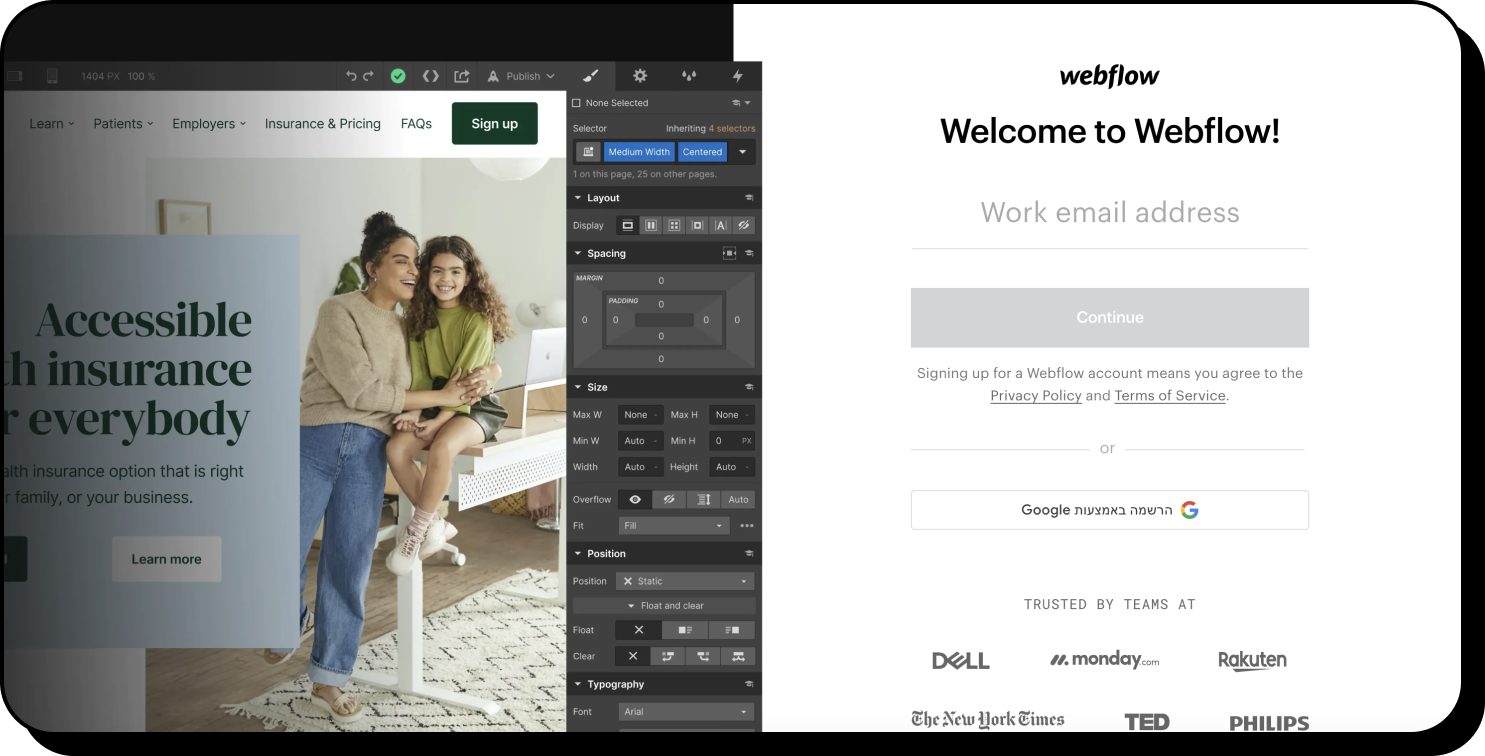Click the Min H value field
1485x756 pixels.
tap(732, 441)
